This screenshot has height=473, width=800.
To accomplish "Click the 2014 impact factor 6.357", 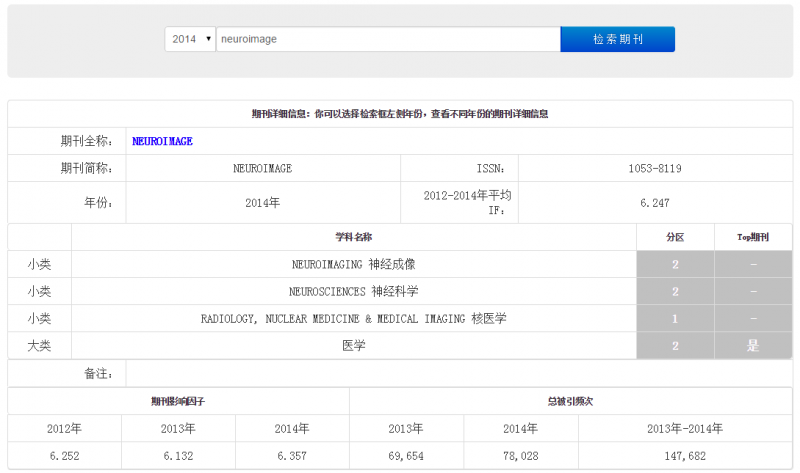I will pos(292,456).
